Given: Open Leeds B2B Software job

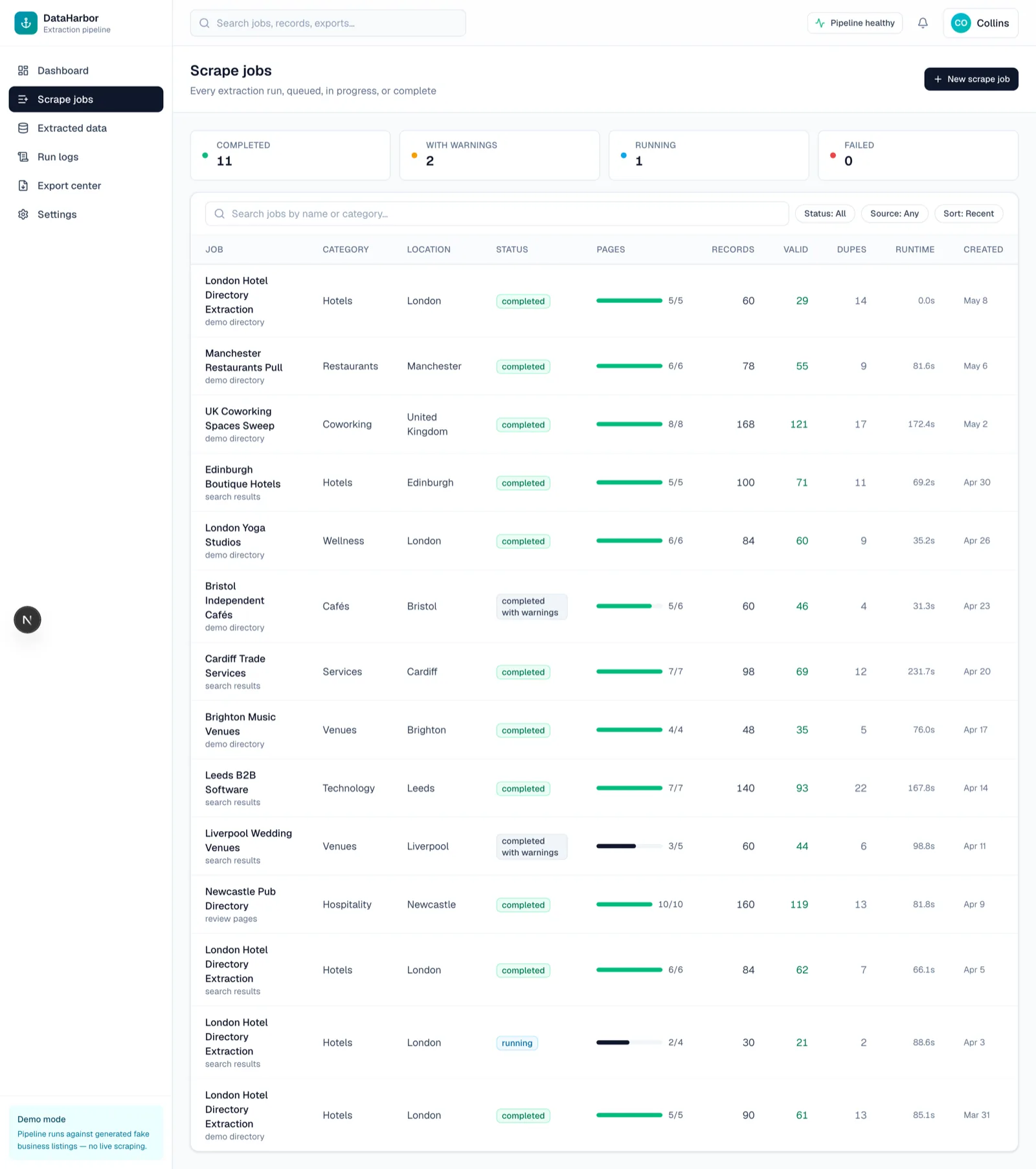Looking at the screenshot, I should tap(231, 783).
